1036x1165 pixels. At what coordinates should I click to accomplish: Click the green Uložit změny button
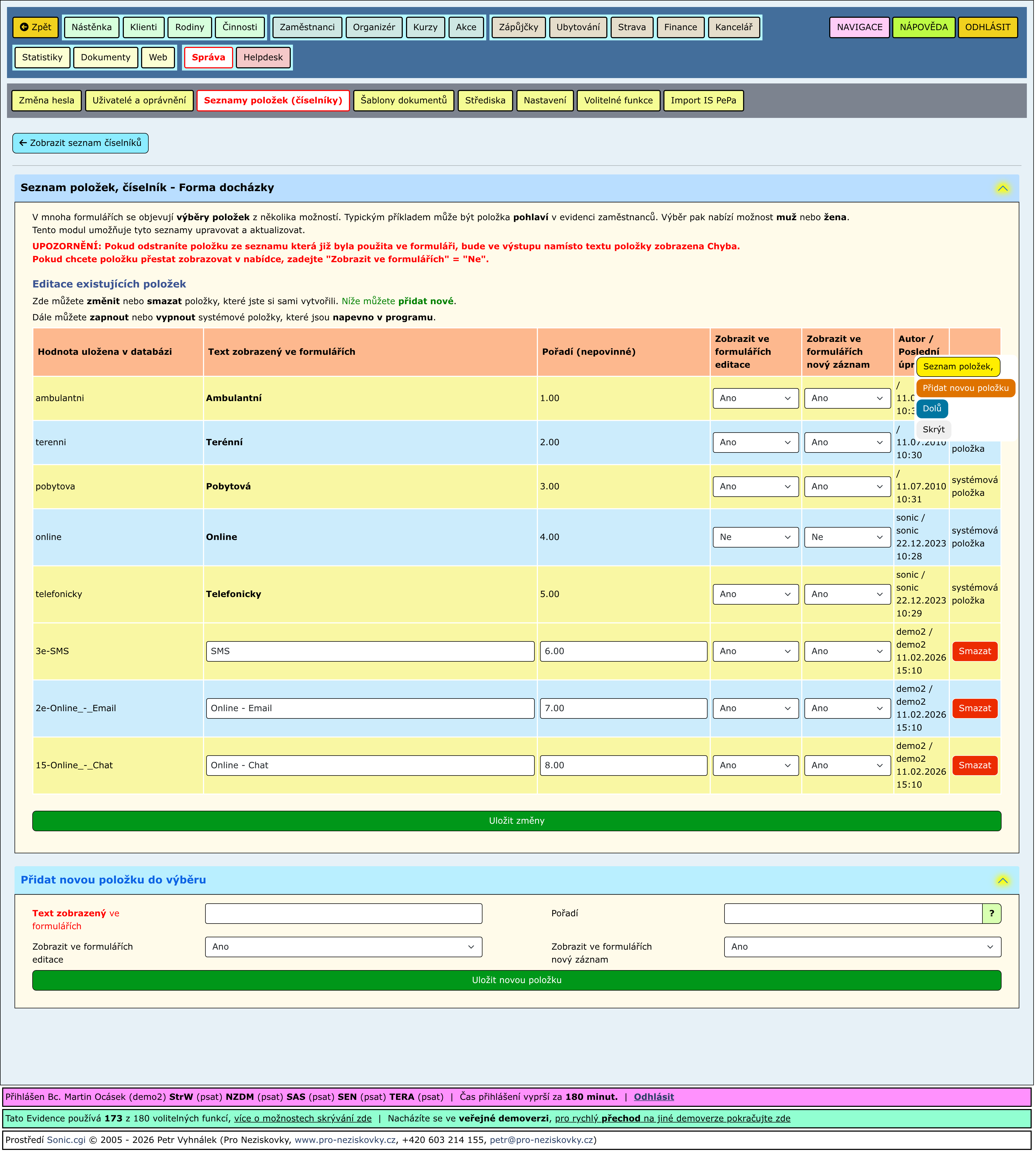coord(517,821)
